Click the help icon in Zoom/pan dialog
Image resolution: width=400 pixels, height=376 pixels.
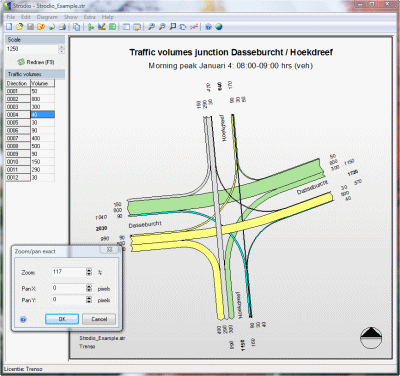click(x=23, y=319)
